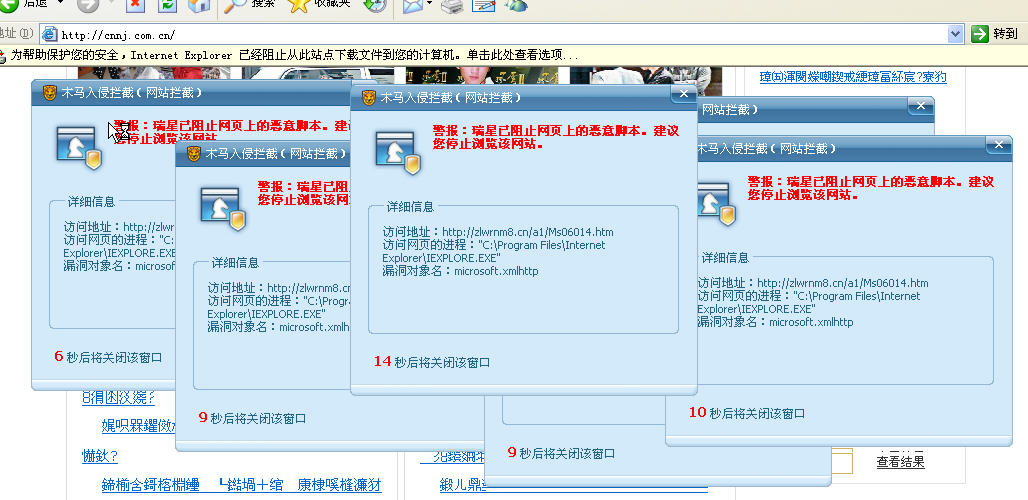Click red 警报 warning text in 10-second popup

(x=871, y=188)
